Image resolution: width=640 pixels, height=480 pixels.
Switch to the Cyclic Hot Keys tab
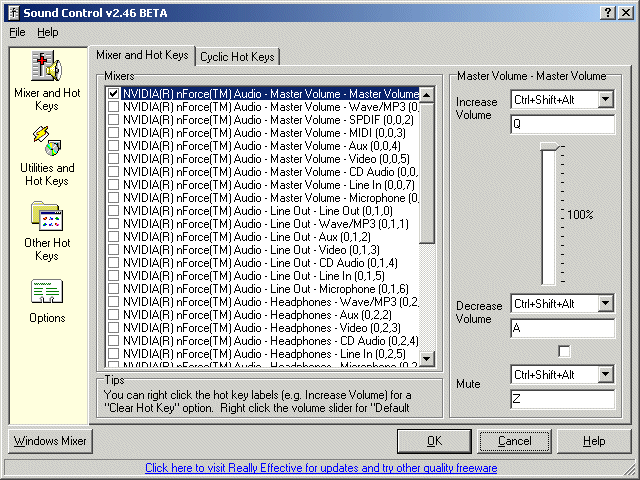click(237, 57)
